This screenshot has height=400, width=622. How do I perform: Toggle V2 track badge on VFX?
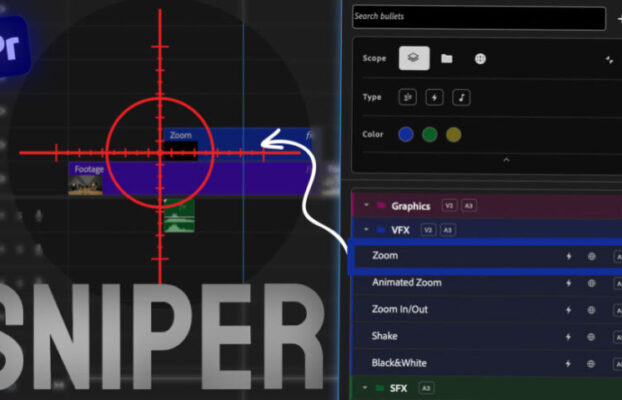click(428, 230)
